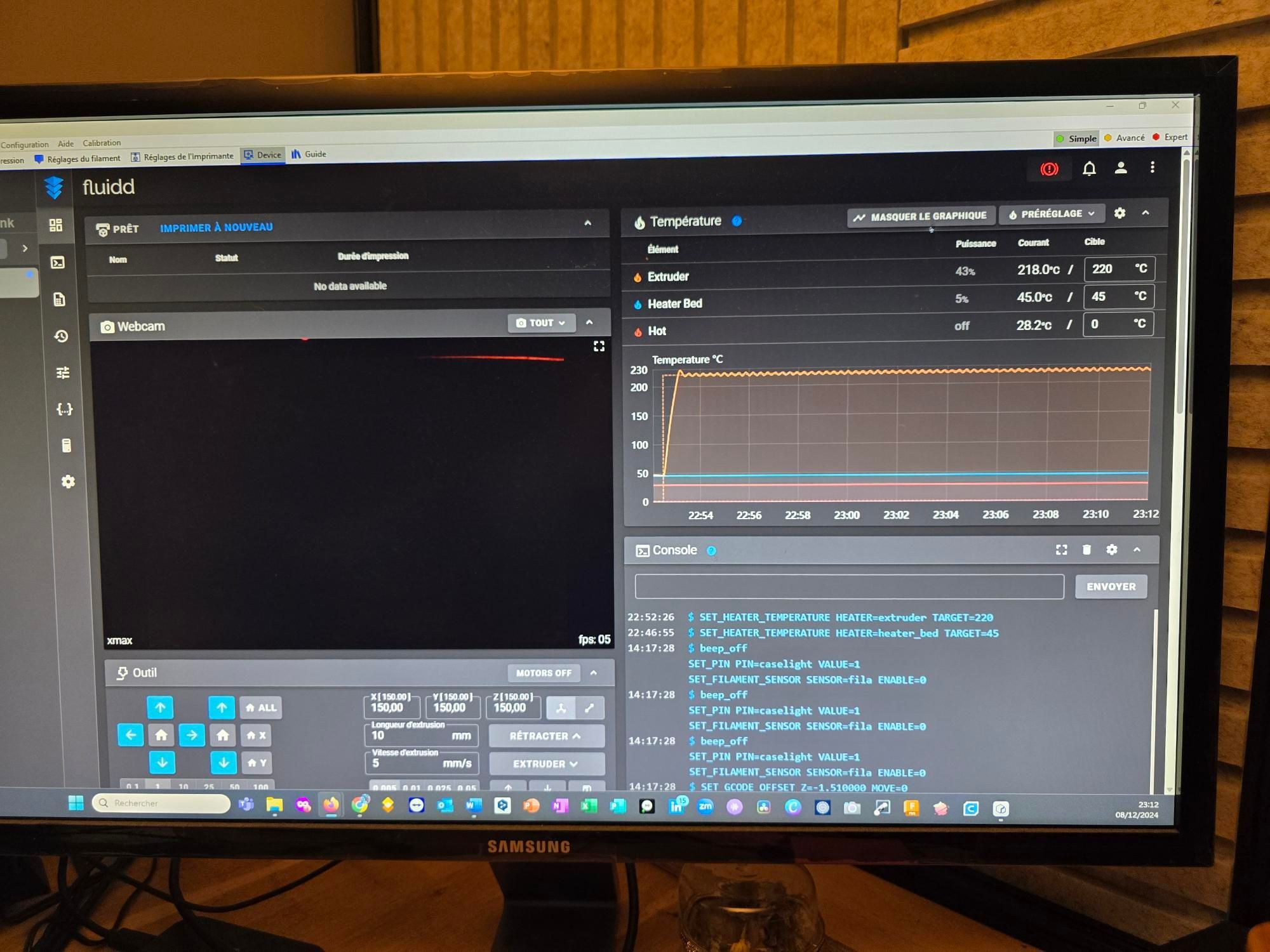Image resolution: width=1270 pixels, height=952 pixels.
Task: Clear the console with trash icon
Action: pos(1086,550)
